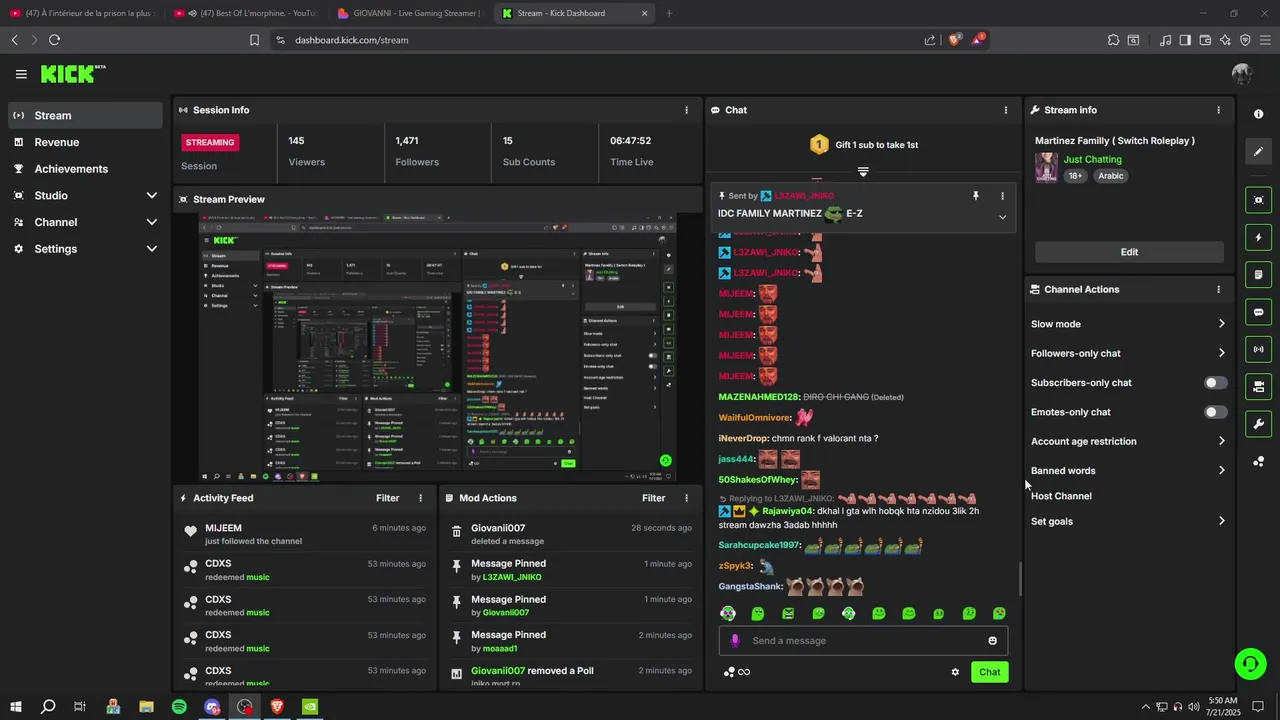The height and width of the screenshot is (720, 1280).
Task: Click the pencil edit icon in right toolbar
Action: [1259, 152]
